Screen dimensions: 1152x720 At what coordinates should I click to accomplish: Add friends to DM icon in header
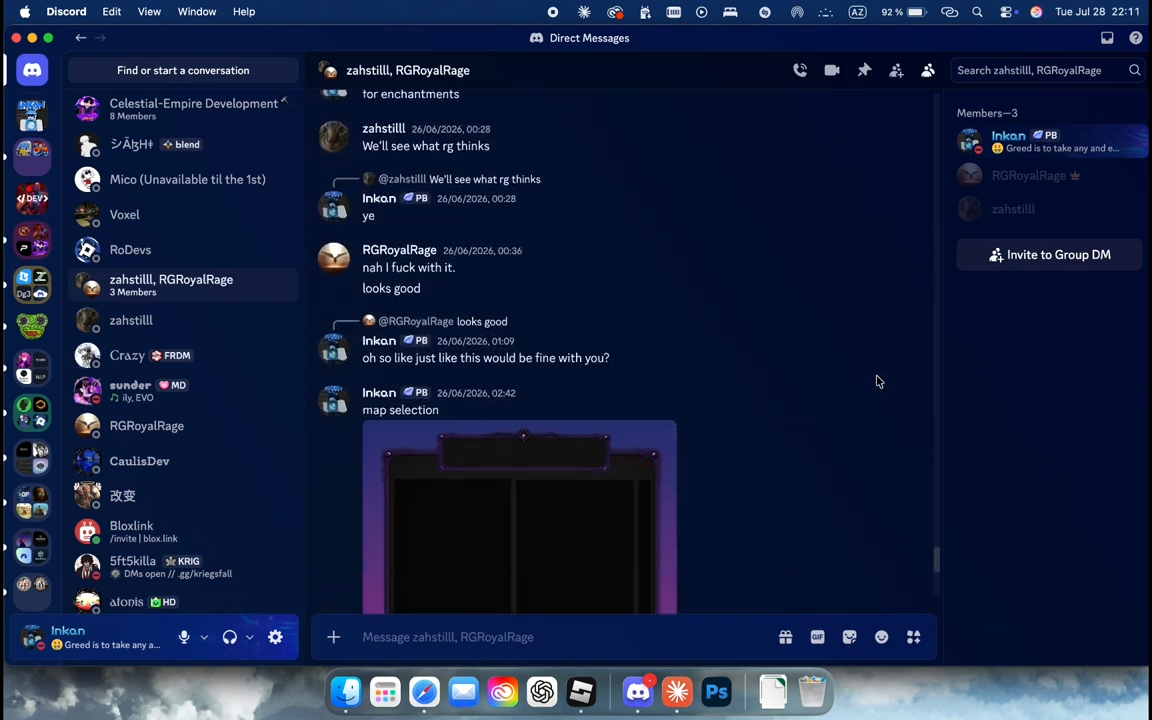896,71
